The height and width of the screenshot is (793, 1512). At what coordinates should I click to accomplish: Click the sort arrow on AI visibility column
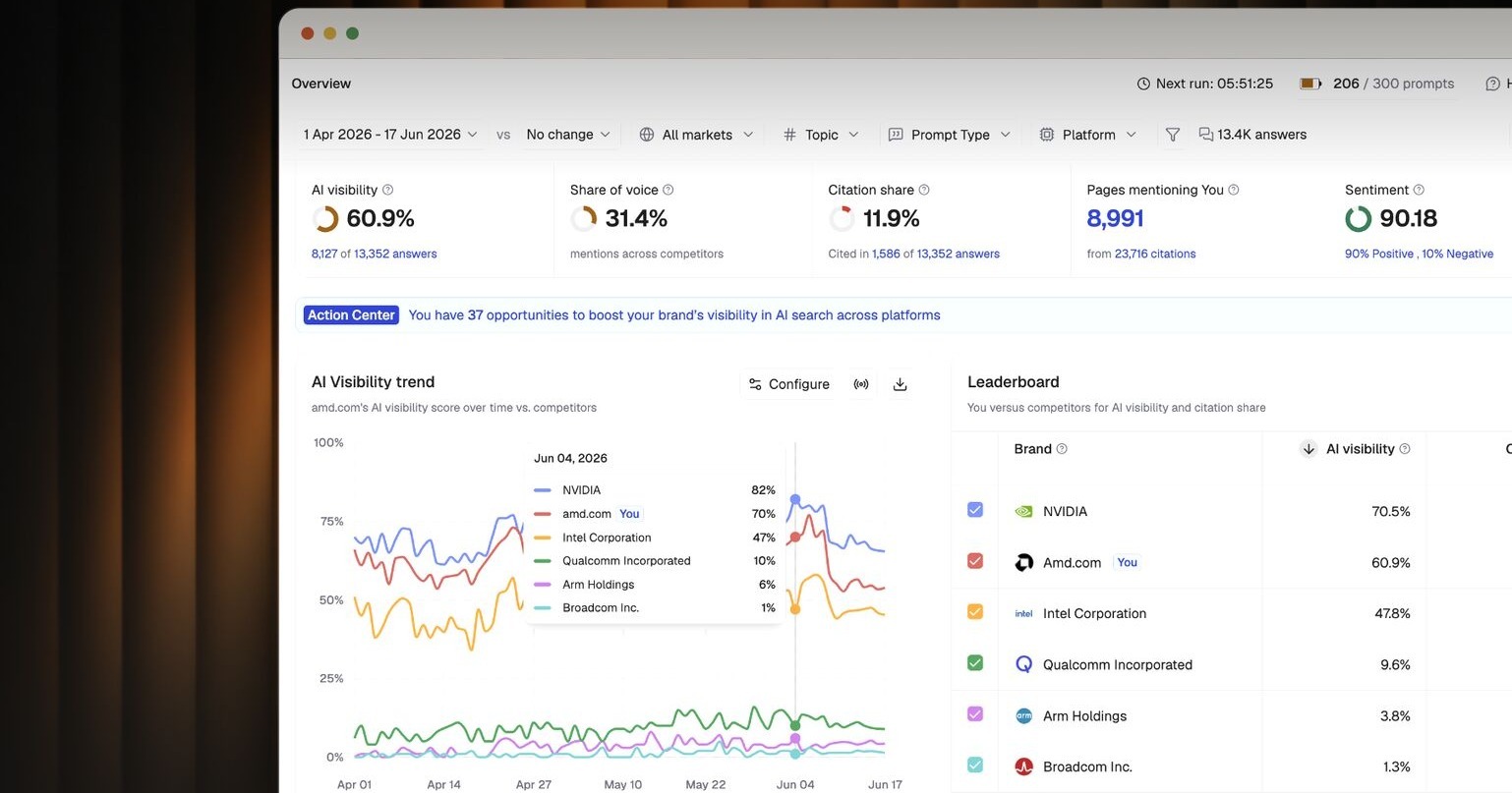(1308, 449)
